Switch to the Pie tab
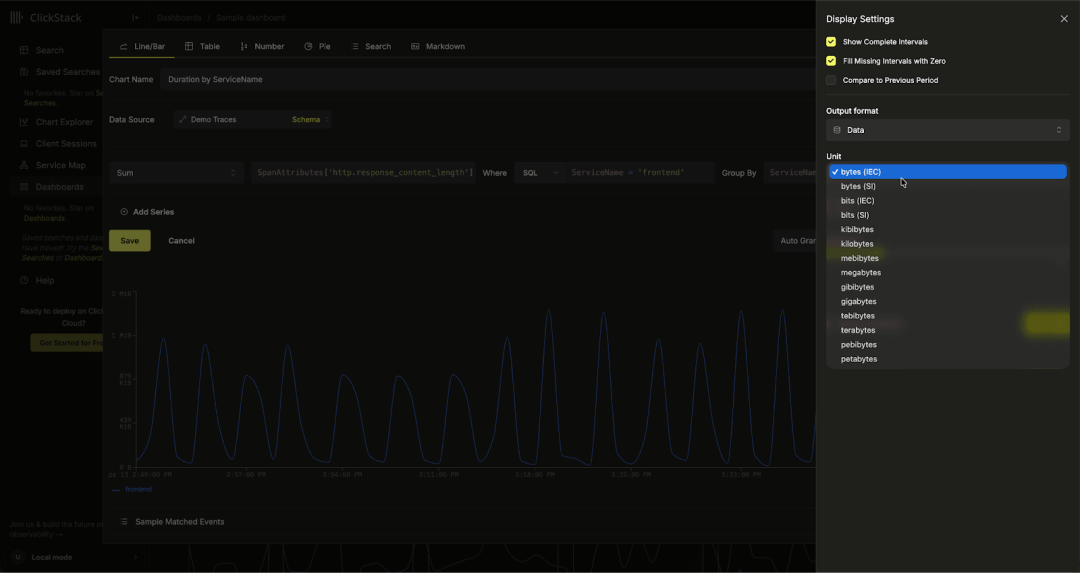The image size is (1080, 573). click(x=318, y=47)
